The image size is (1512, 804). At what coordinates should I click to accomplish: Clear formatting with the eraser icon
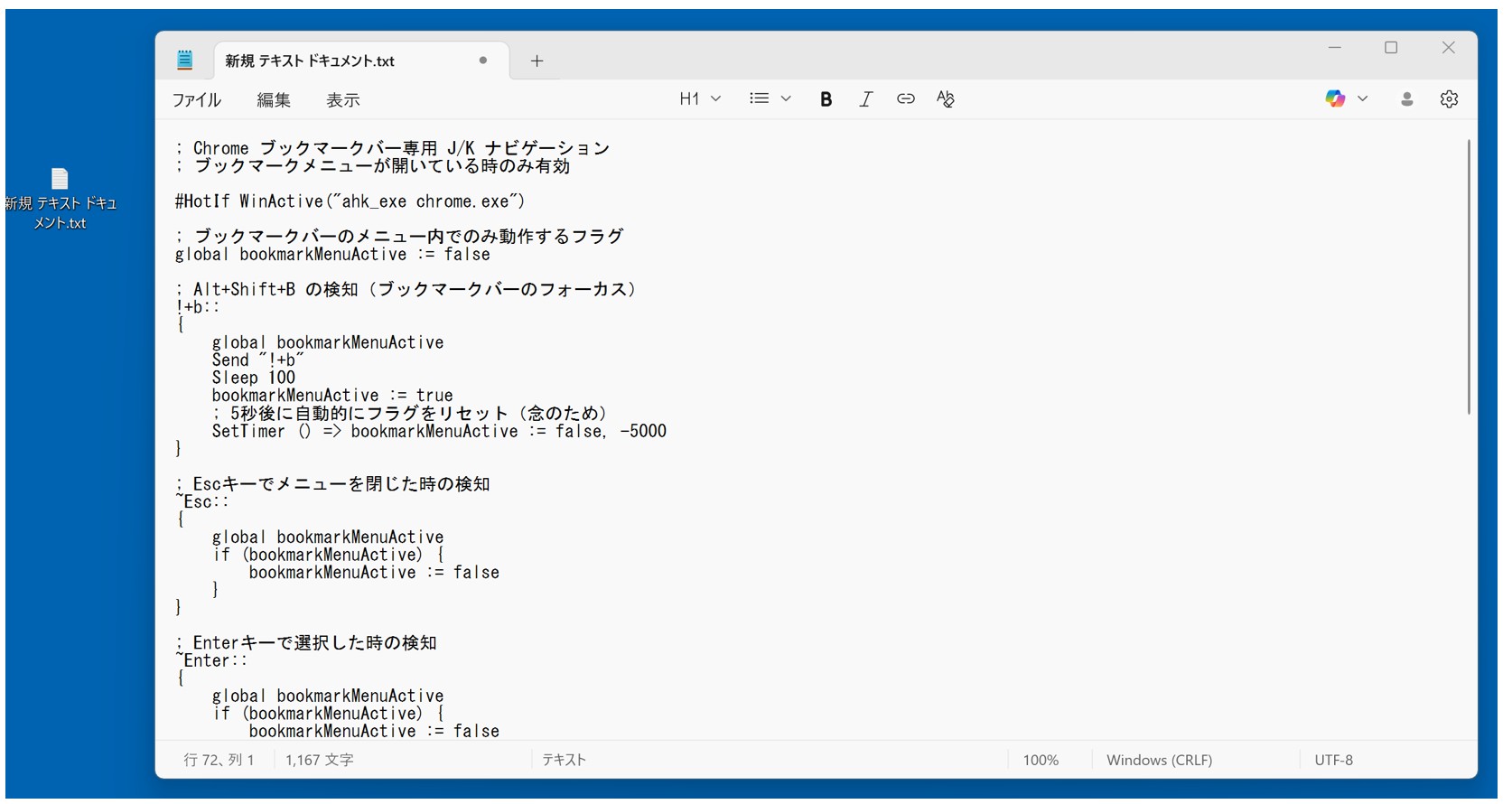pos(946,99)
